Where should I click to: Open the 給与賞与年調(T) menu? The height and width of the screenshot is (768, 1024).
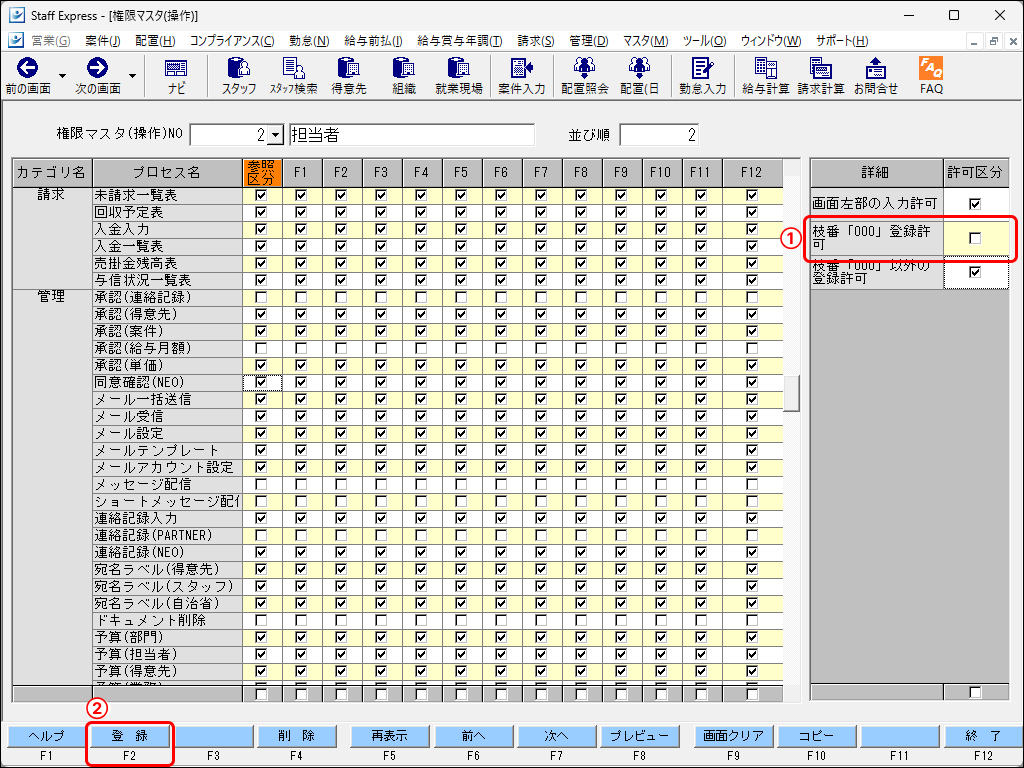460,40
